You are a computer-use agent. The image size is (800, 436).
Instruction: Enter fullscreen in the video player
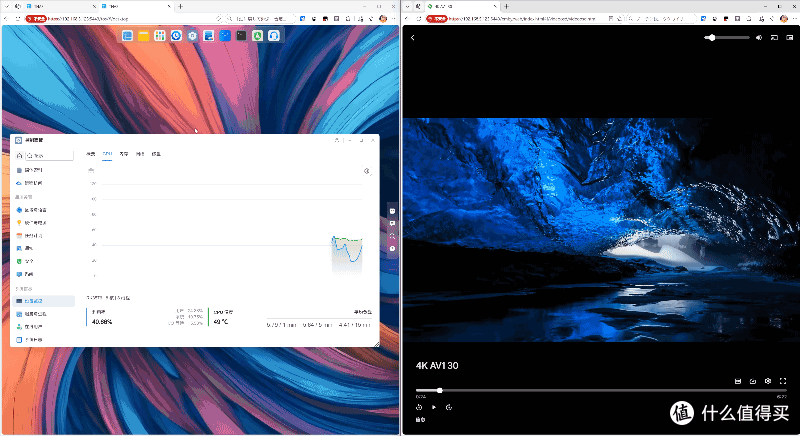coord(783,381)
